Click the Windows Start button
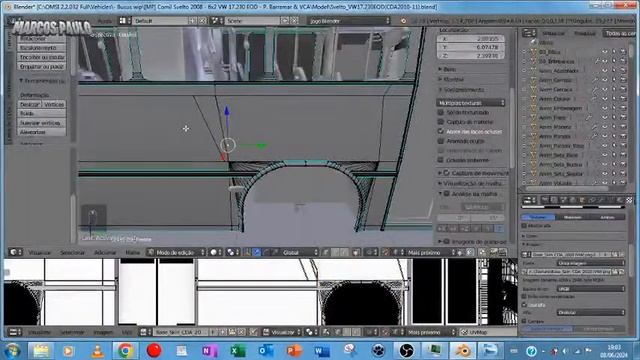The width and height of the screenshot is (640, 360). (x=12, y=350)
